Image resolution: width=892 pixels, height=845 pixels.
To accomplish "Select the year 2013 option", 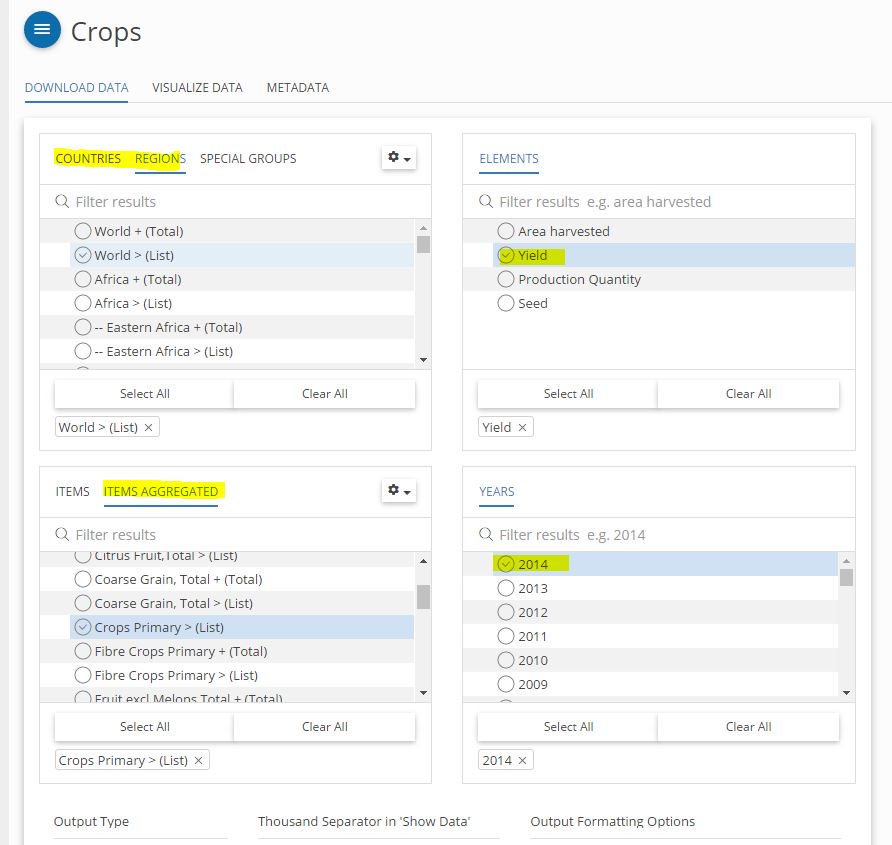I will tap(506, 588).
